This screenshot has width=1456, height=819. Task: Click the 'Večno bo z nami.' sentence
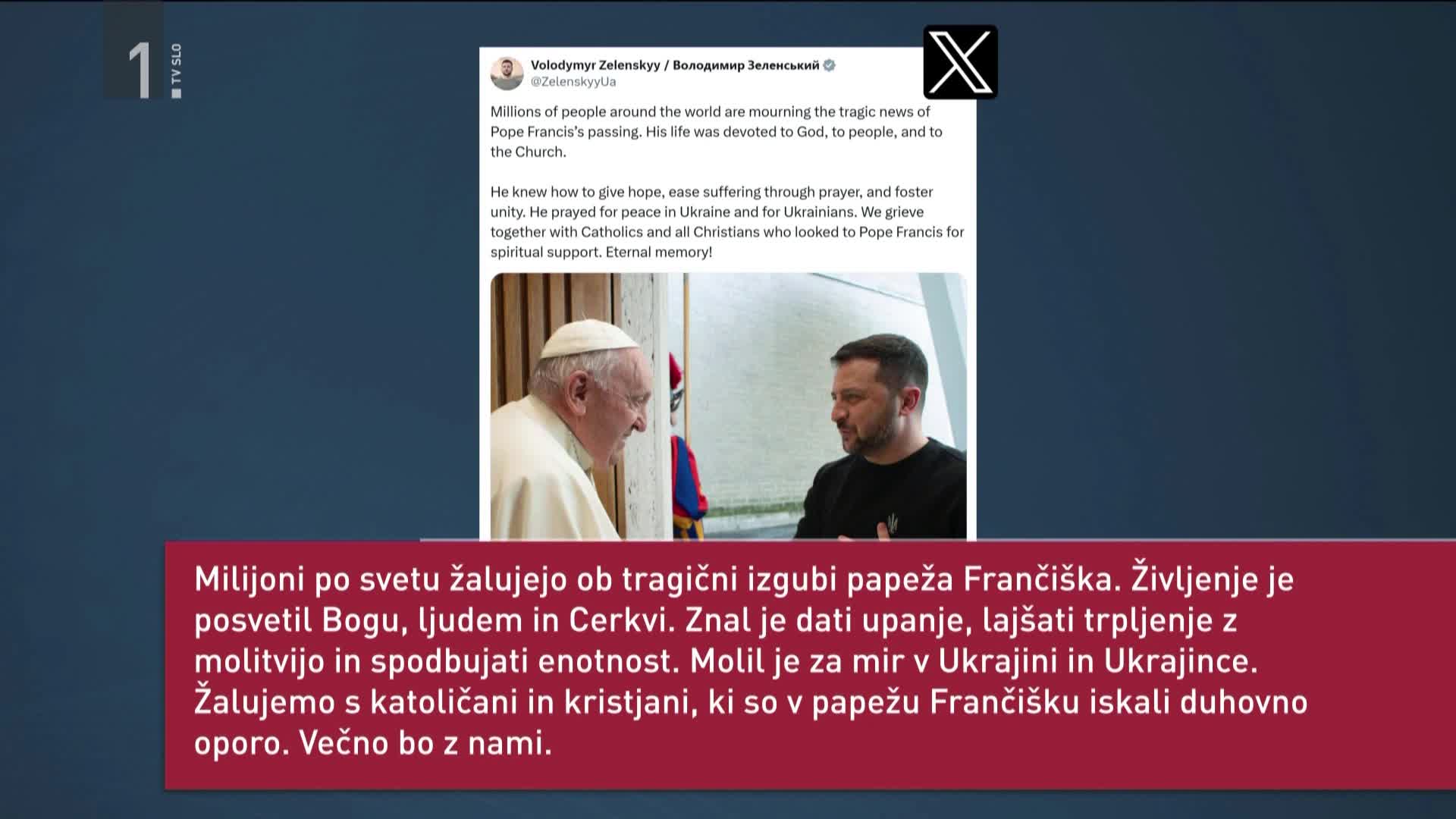(x=425, y=743)
